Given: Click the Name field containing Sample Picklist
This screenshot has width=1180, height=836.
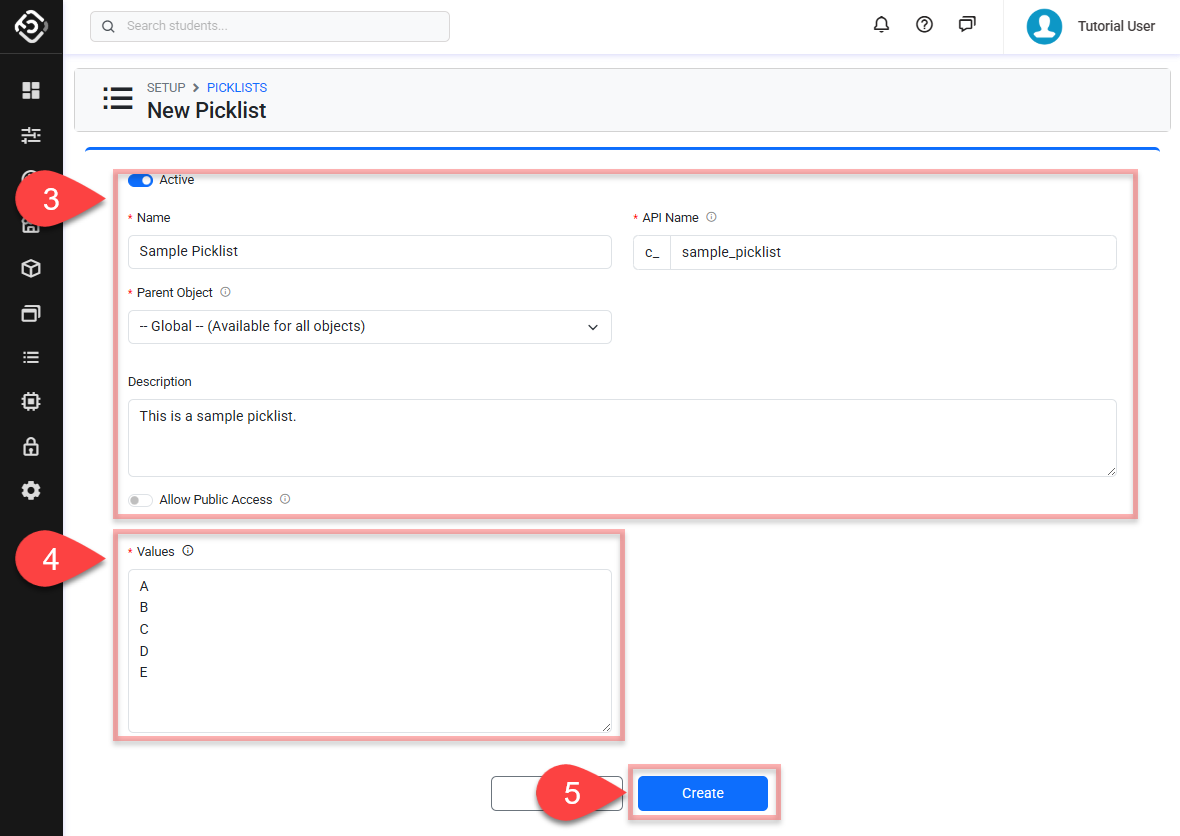Looking at the screenshot, I should click(369, 252).
